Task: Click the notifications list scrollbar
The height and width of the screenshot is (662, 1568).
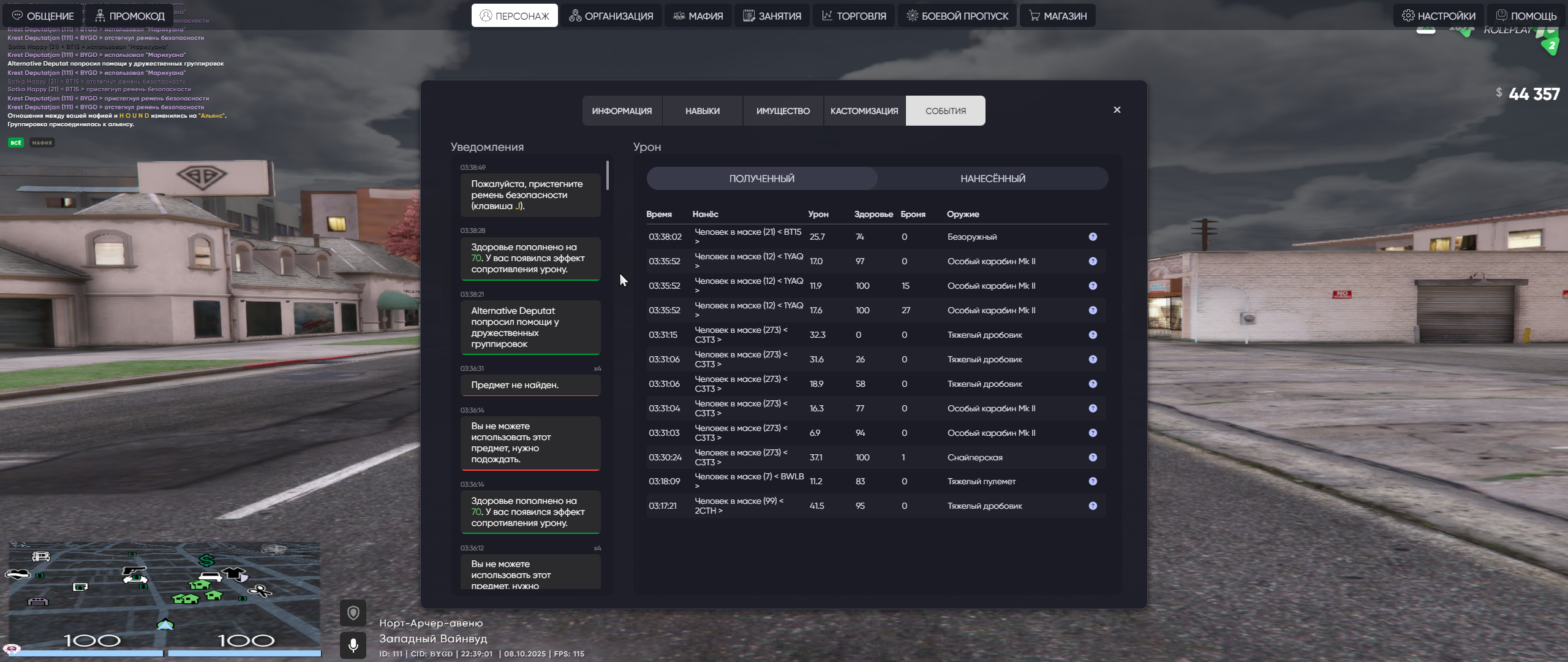Action: click(607, 175)
